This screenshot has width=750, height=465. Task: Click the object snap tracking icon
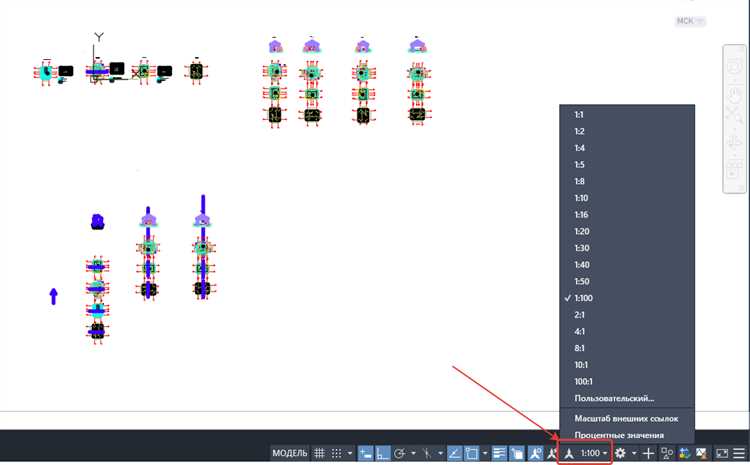454,453
